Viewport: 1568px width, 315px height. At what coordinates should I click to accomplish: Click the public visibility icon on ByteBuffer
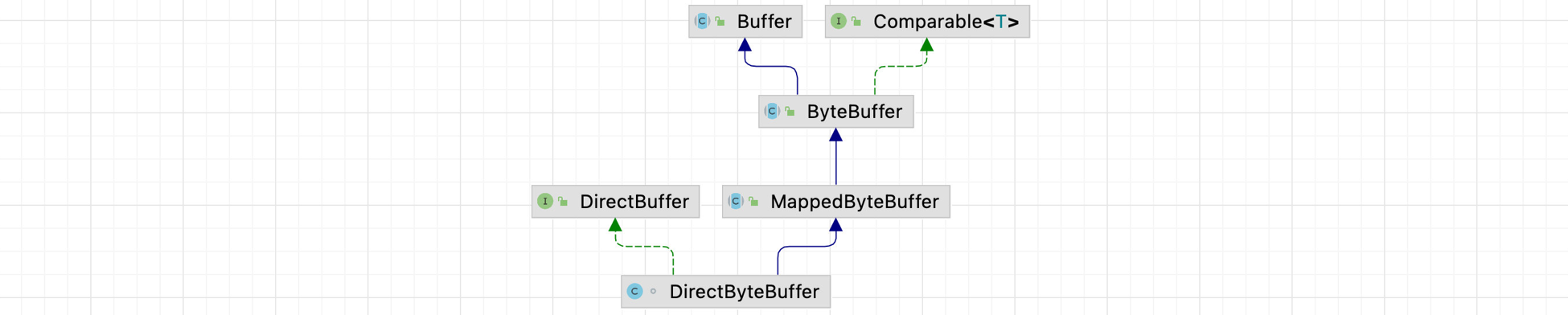click(790, 112)
